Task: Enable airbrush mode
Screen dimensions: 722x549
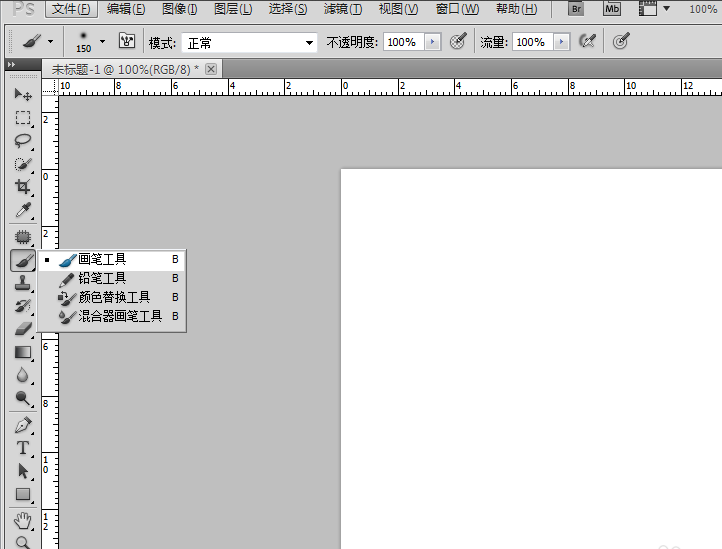Action: tap(588, 41)
